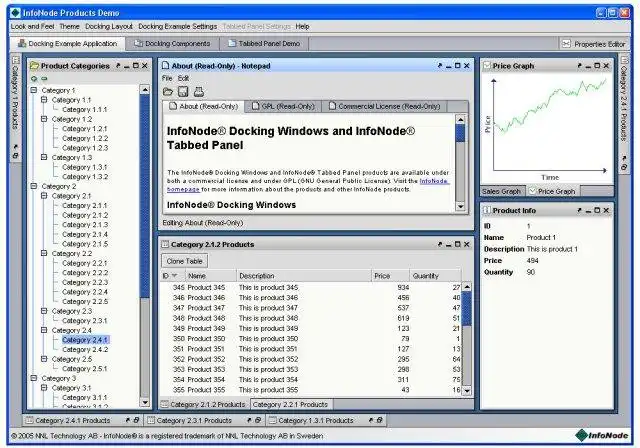Click green collapse icon in Product Categories toolbar
The width and height of the screenshot is (640, 448).
[44, 78]
